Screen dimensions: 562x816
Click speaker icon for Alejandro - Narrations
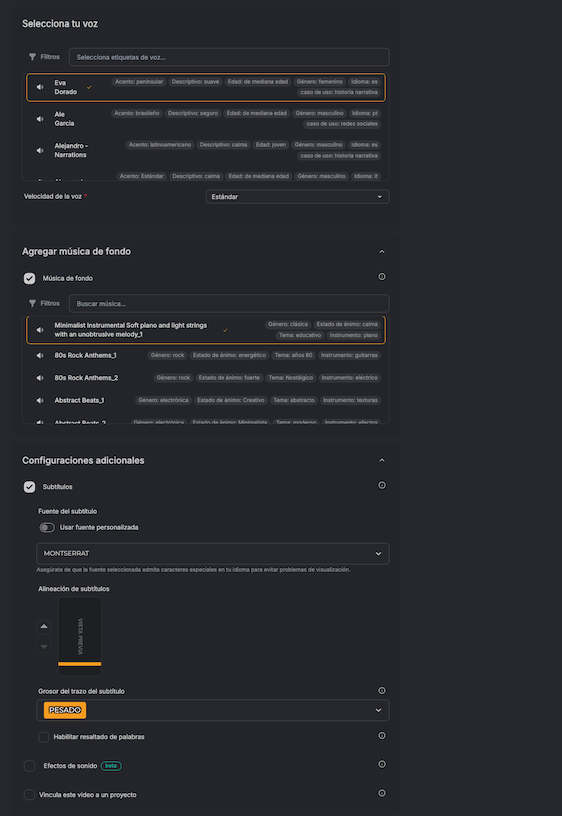40,150
